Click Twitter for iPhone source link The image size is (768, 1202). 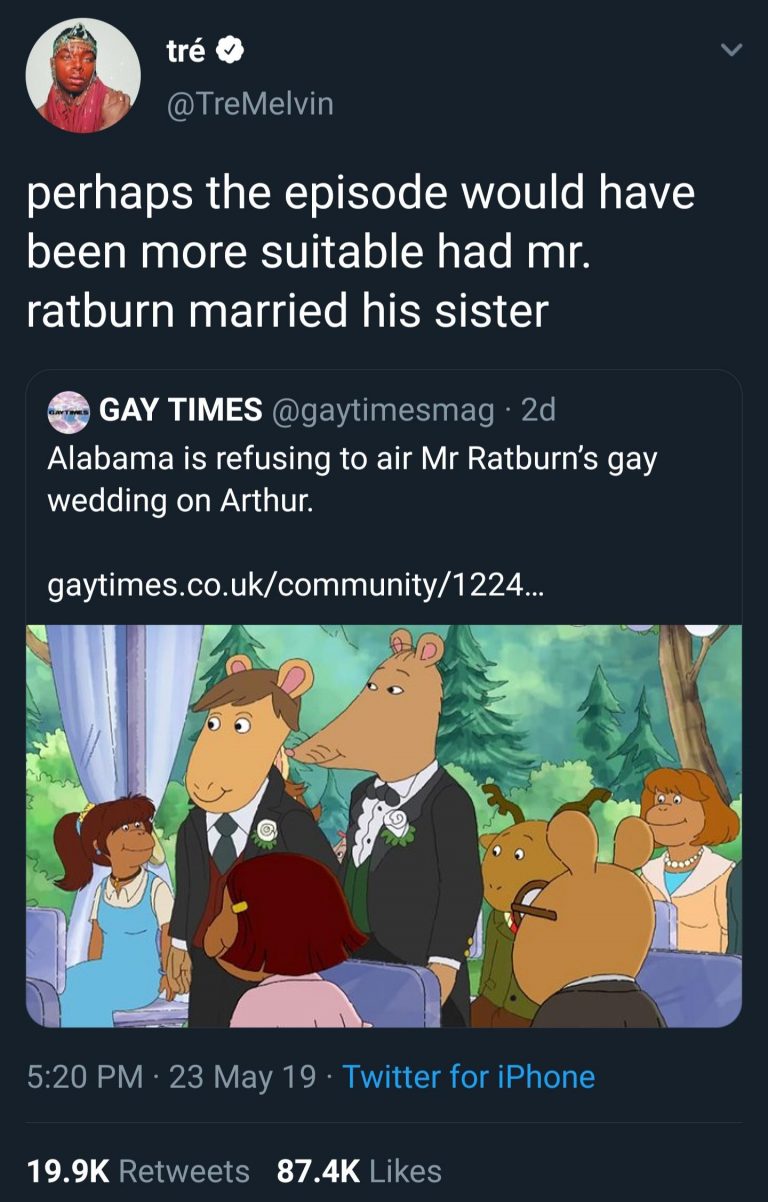tap(468, 1077)
